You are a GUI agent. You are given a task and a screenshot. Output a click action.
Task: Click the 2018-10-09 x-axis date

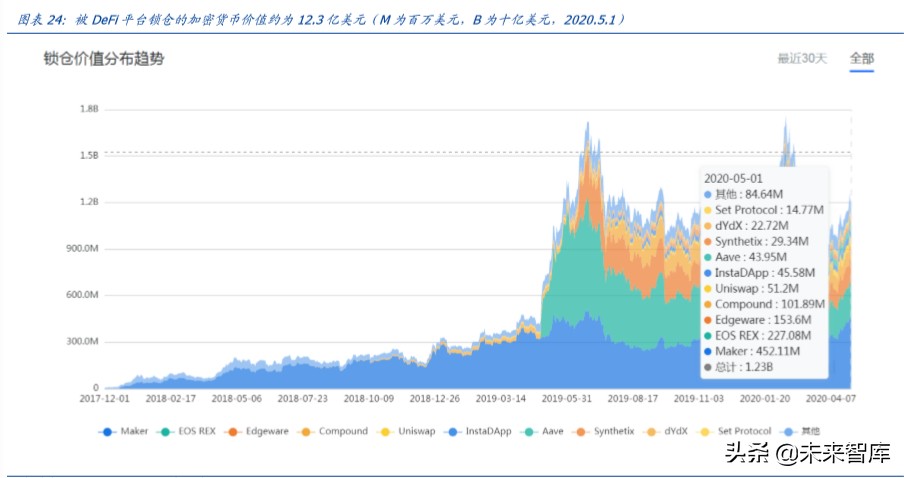coord(369,398)
